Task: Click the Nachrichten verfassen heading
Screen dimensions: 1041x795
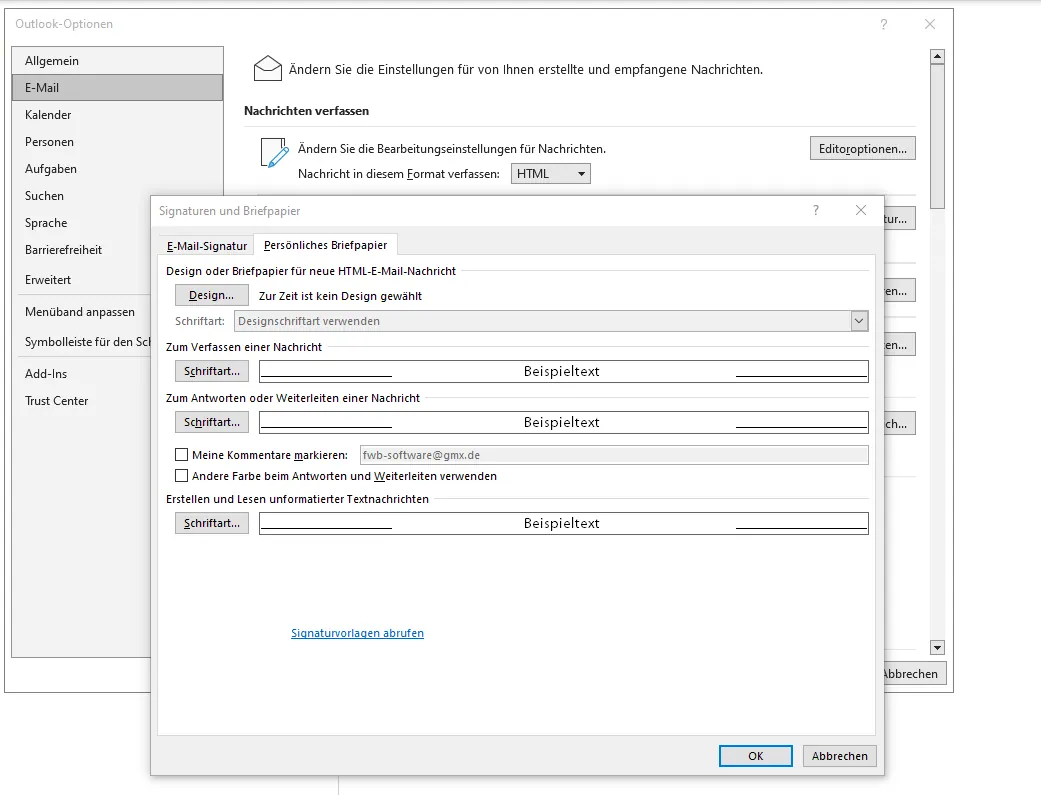Action: (307, 111)
